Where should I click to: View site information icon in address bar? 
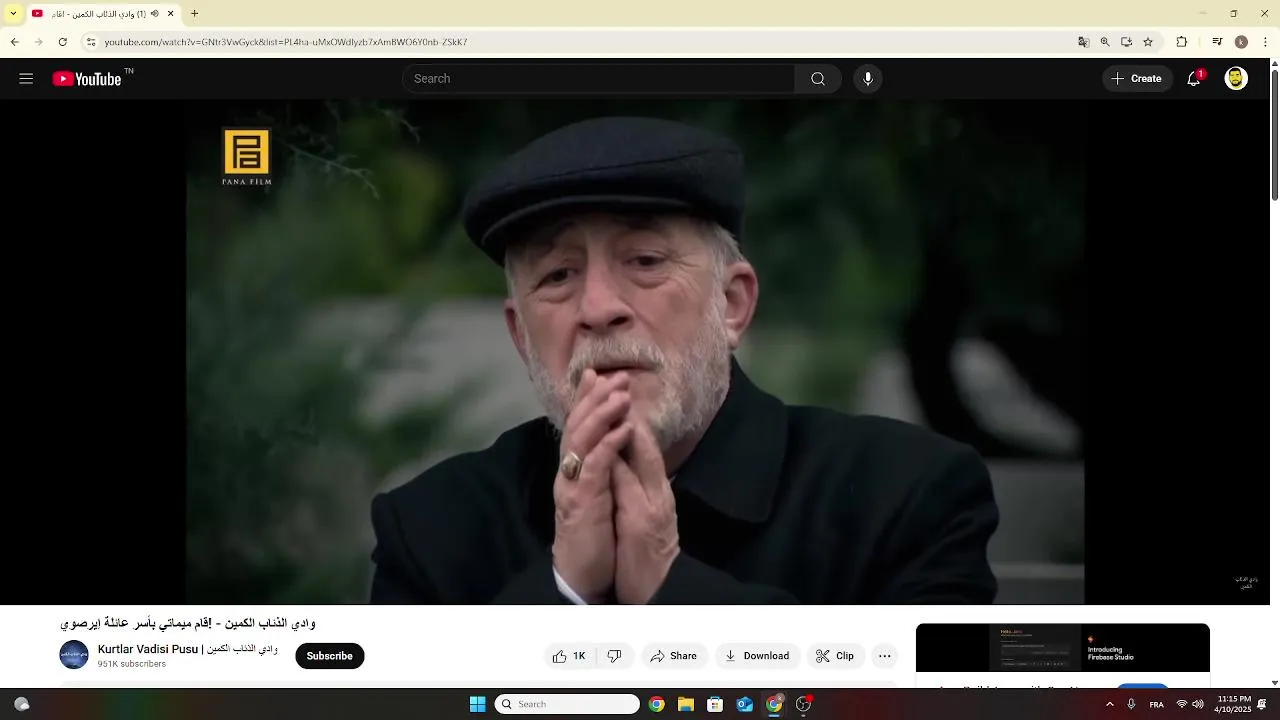pyautogui.click(x=90, y=42)
